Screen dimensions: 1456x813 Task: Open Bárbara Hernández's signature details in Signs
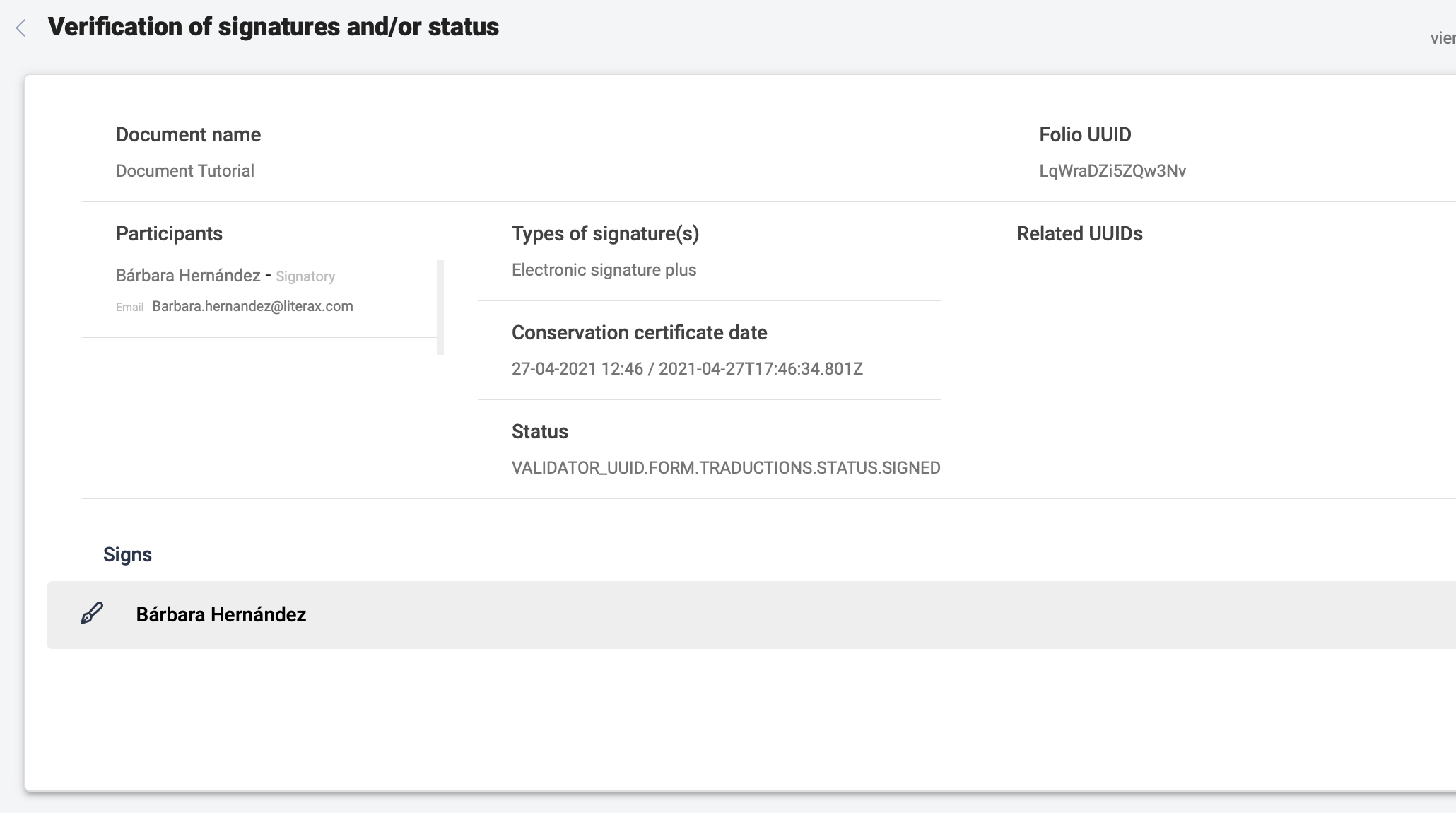tap(221, 614)
